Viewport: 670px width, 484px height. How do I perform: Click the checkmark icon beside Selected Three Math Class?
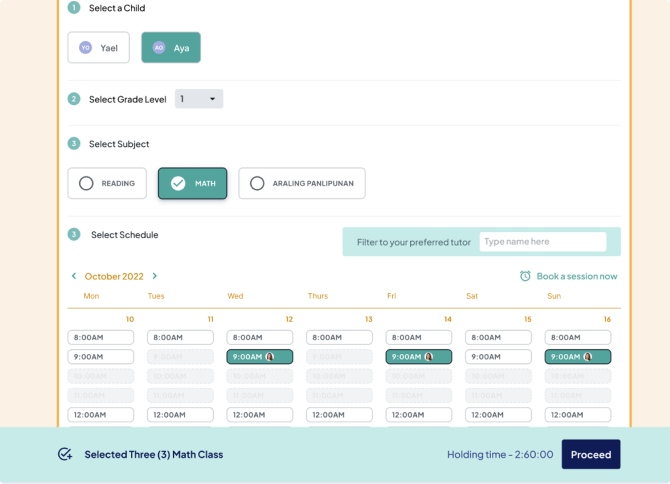coord(65,454)
